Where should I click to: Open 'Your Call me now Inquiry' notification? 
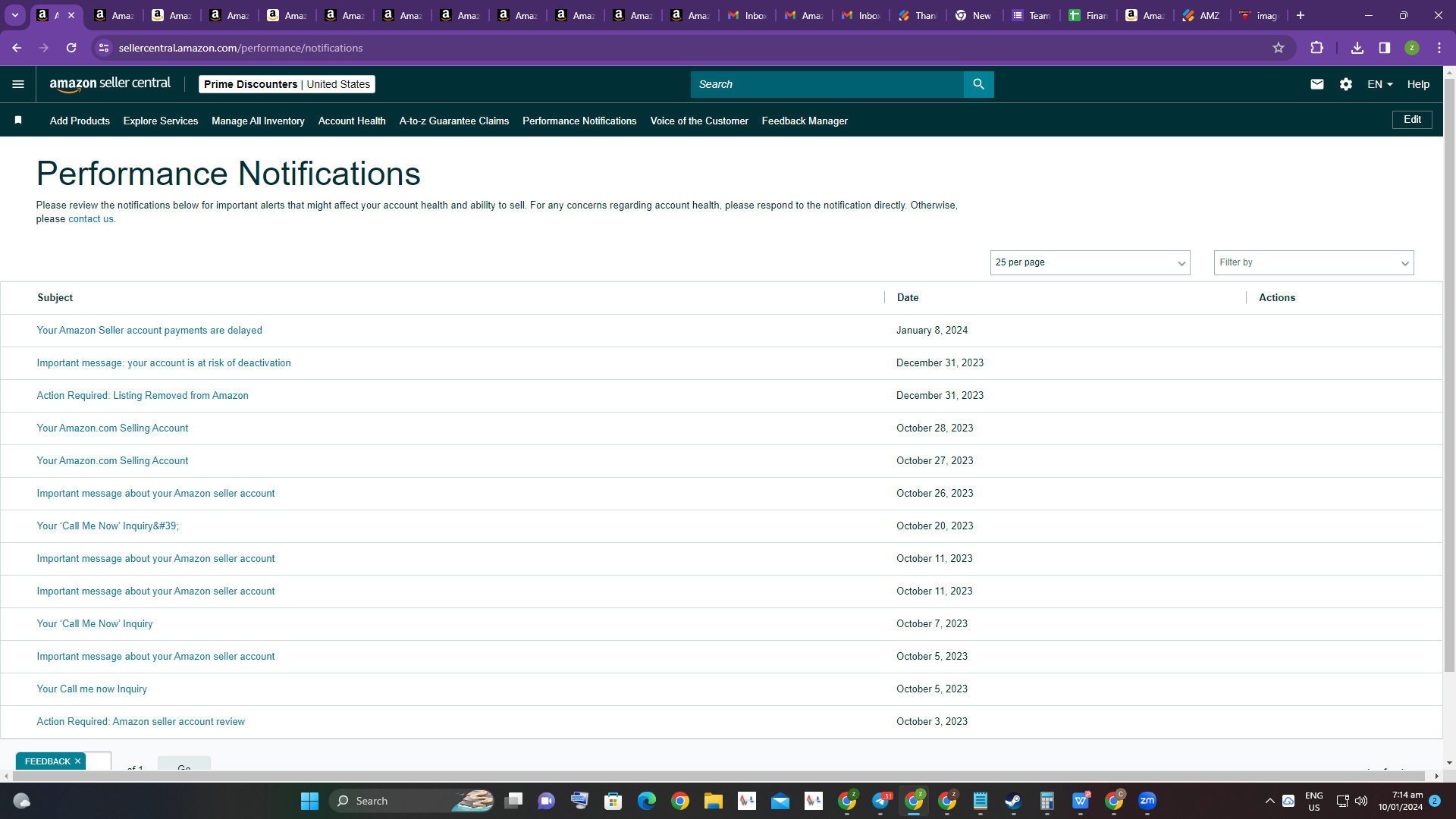(x=92, y=689)
